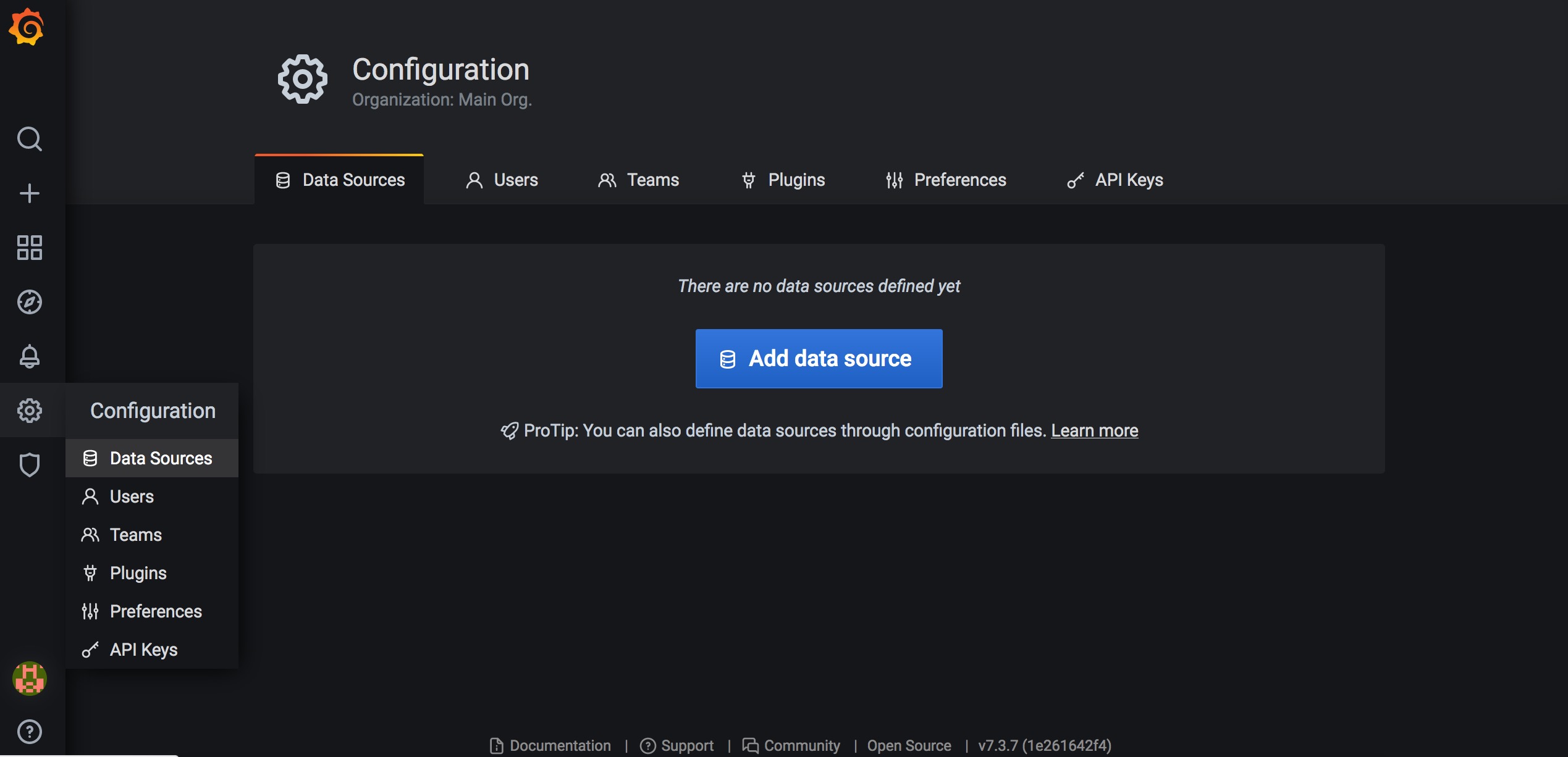Screen dimensions: 1568x757
Task: Open the Dashboards four-squares icon
Action: click(29, 248)
